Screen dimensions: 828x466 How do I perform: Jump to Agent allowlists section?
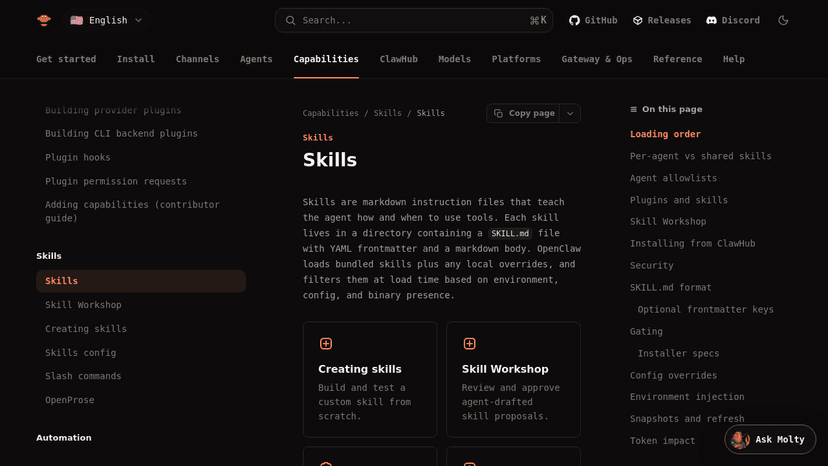click(673, 178)
